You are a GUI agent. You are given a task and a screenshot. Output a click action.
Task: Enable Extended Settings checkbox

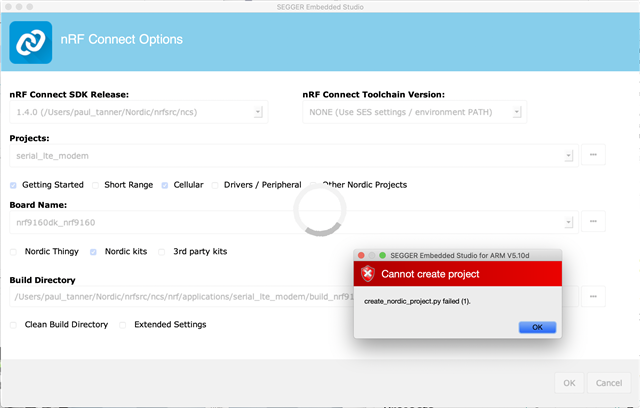click(x=123, y=325)
